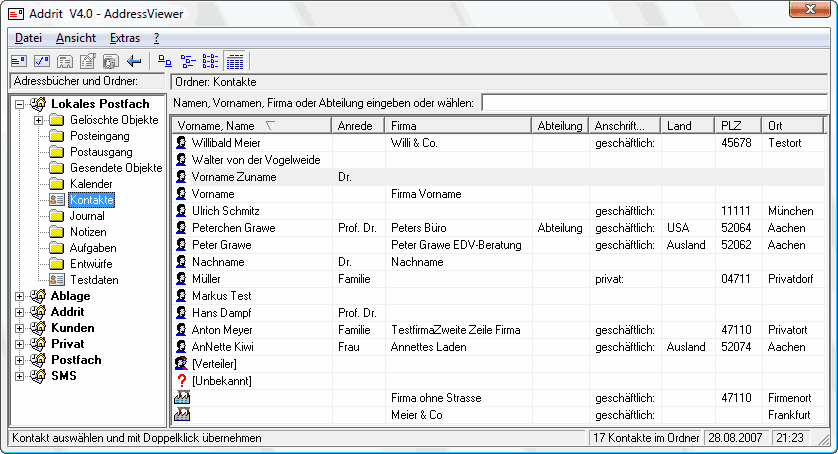Activate the details table view icon
This screenshot has height=454, width=838.
coord(234,61)
